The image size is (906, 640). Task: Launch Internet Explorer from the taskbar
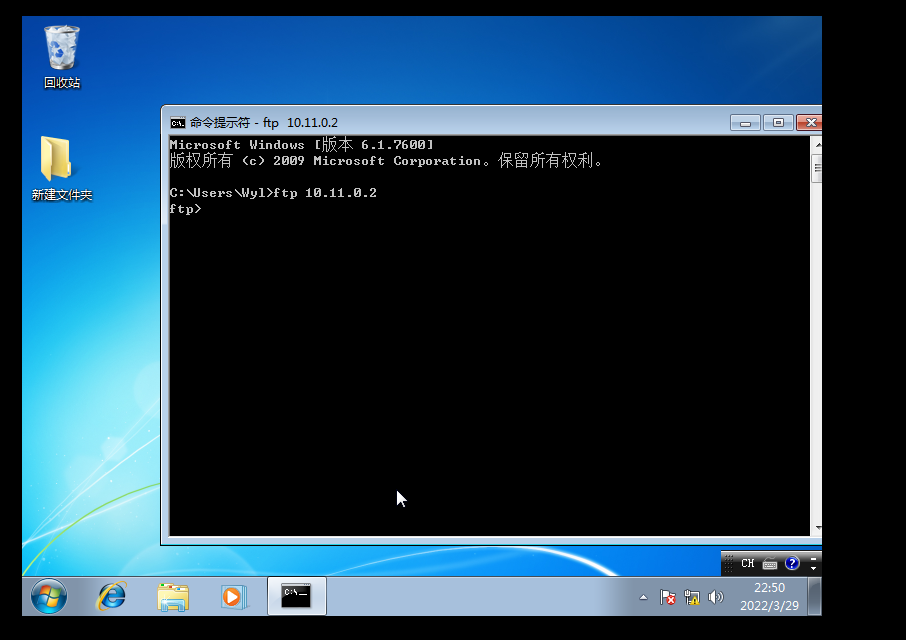pyautogui.click(x=111, y=596)
